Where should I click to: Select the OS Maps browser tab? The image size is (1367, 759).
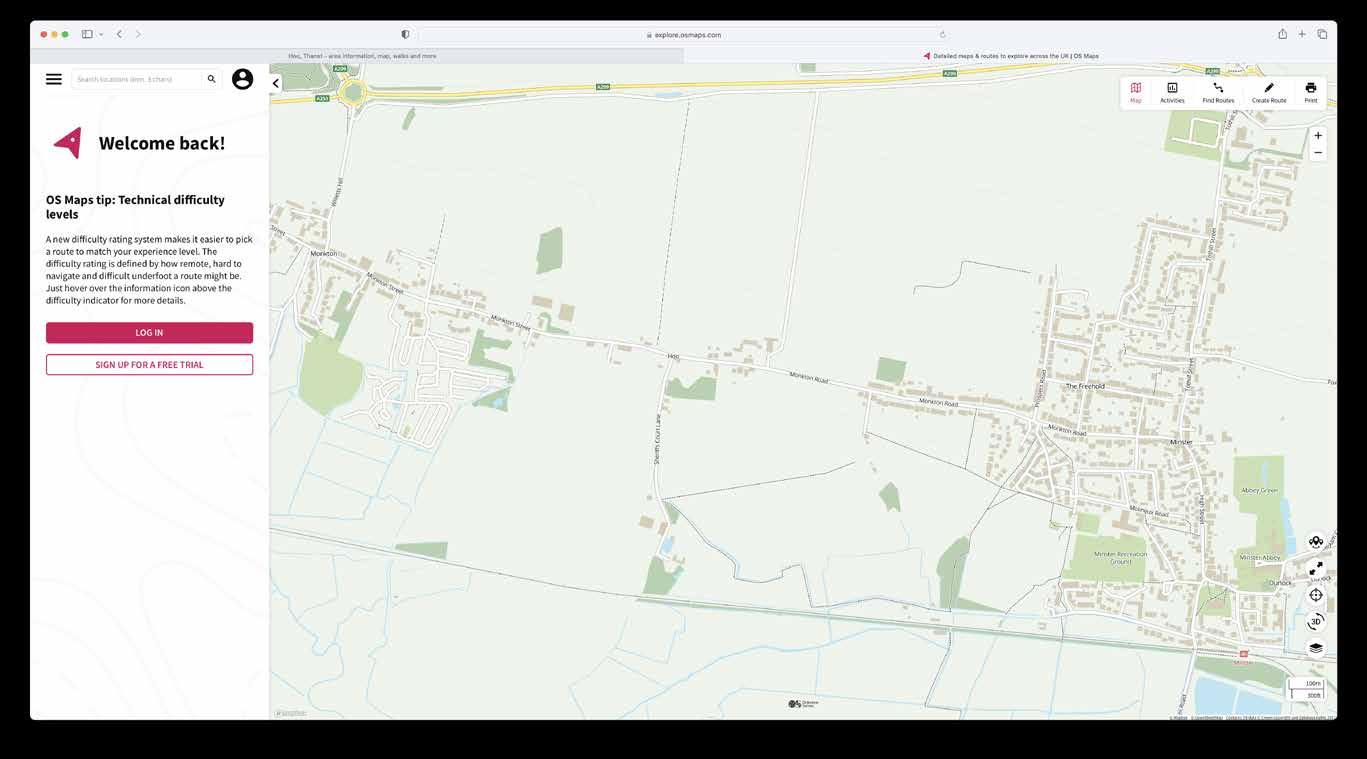pyautogui.click(x=1010, y=56)
